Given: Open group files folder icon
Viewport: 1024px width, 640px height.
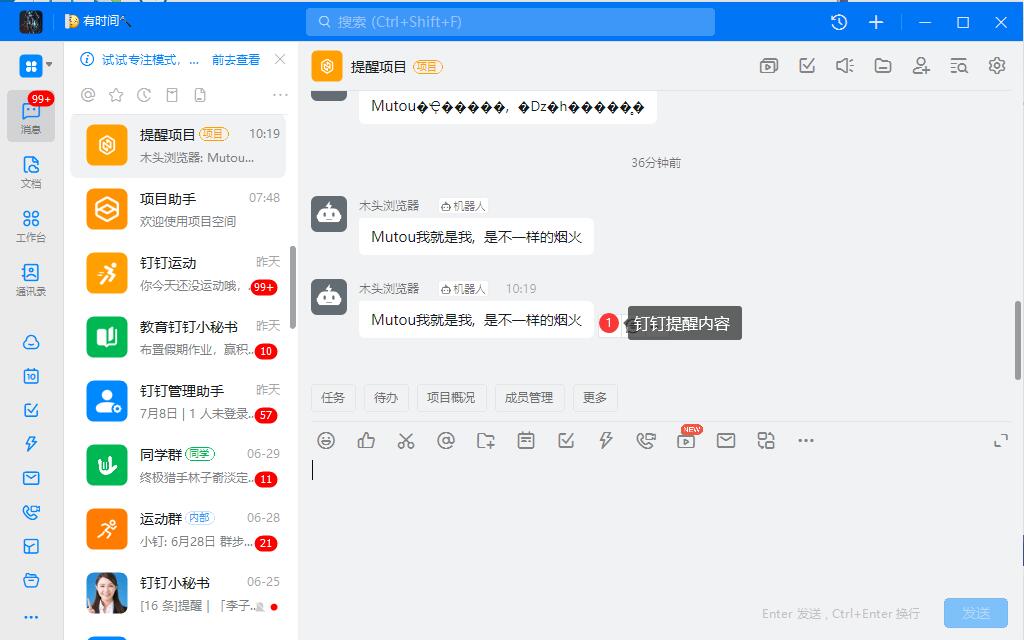Looking at the screenshot, I should pos(883,66).
